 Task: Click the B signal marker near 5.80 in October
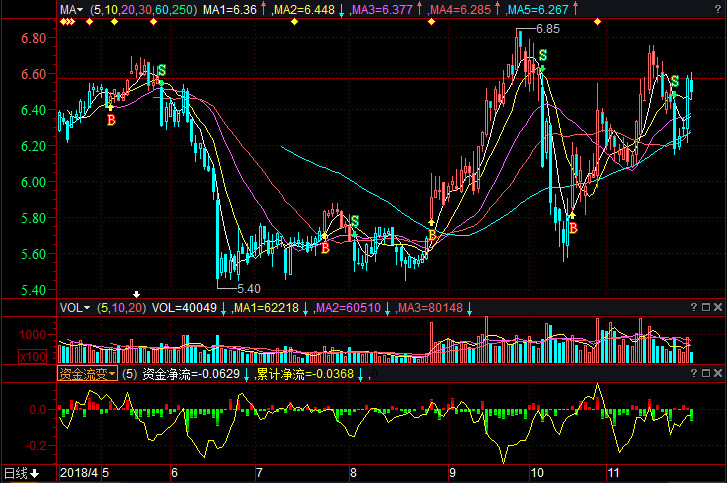[x=573, y=229]
